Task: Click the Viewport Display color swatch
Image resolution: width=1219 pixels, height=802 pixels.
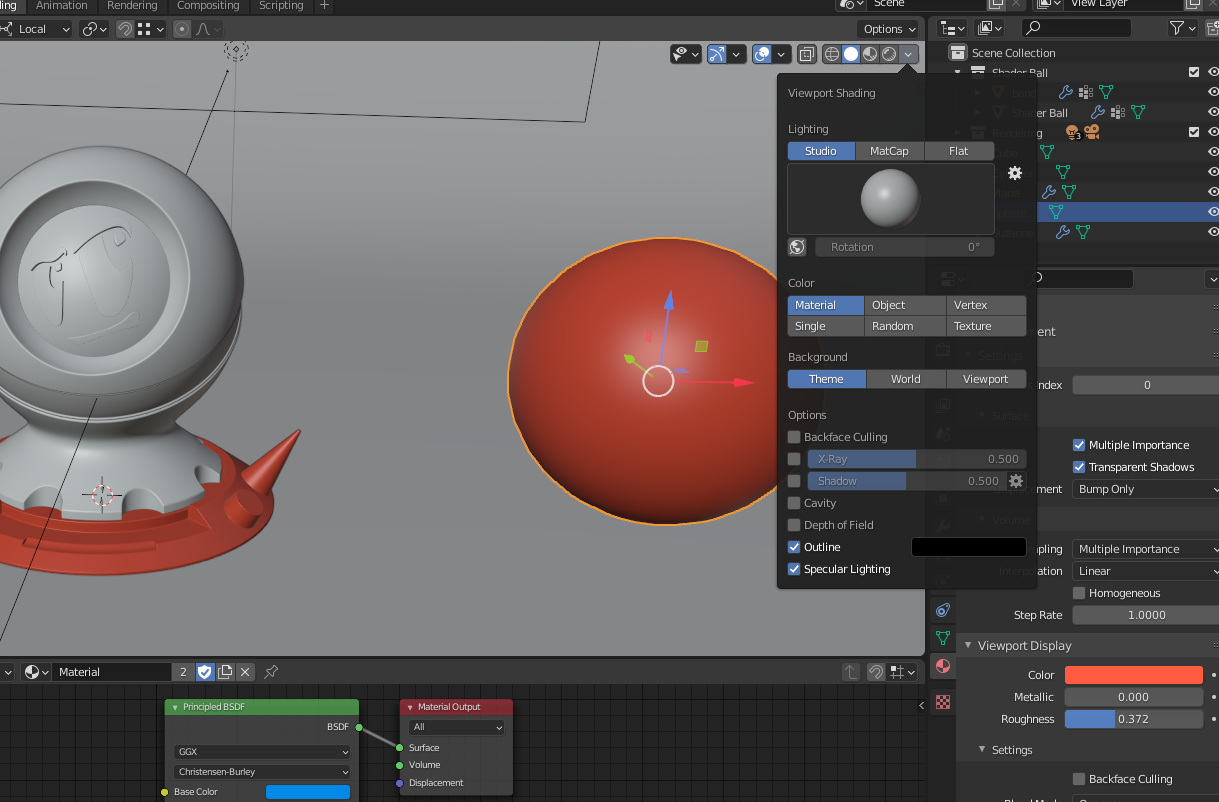Action: (1134, 675)
